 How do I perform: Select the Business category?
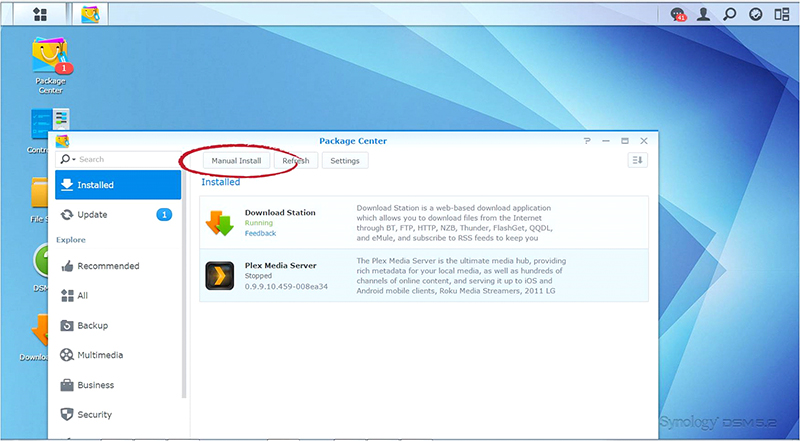(118, 385)
